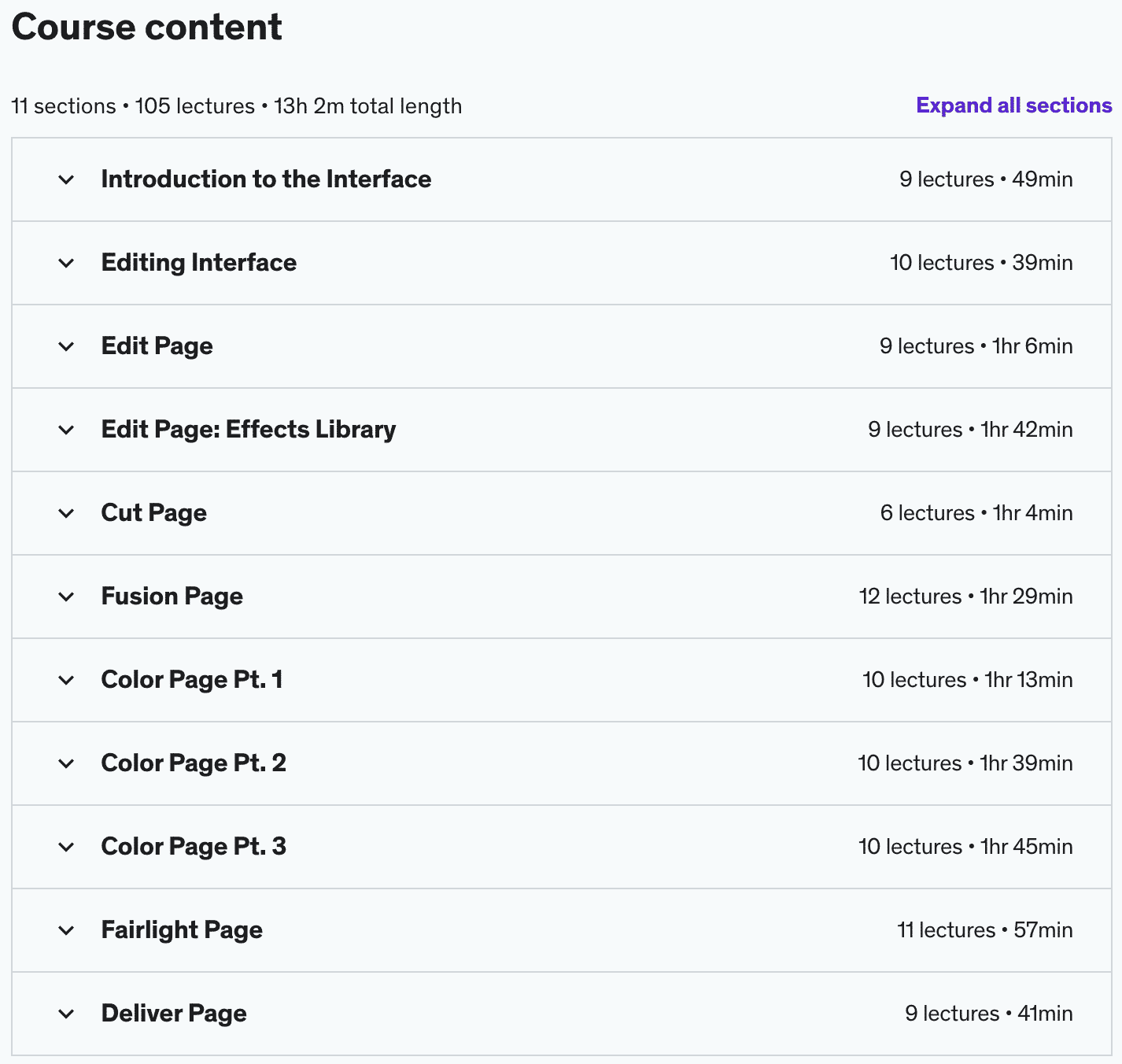Expand the Color Page Pt. 3 chevron

pyautogui.click(x=66, y=847)
